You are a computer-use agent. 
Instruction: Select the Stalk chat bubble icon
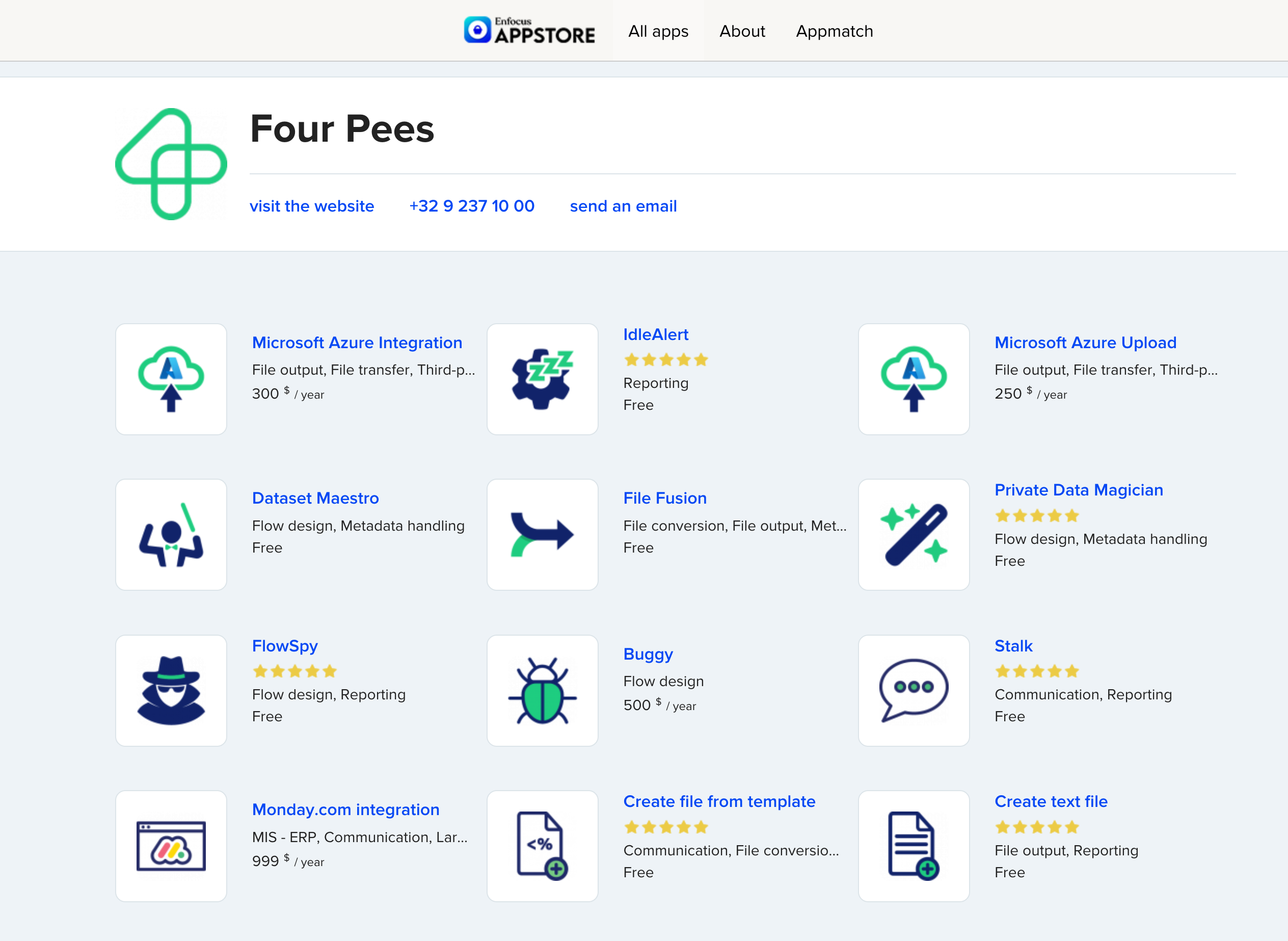pyautogui.click(x=914, y=690)
